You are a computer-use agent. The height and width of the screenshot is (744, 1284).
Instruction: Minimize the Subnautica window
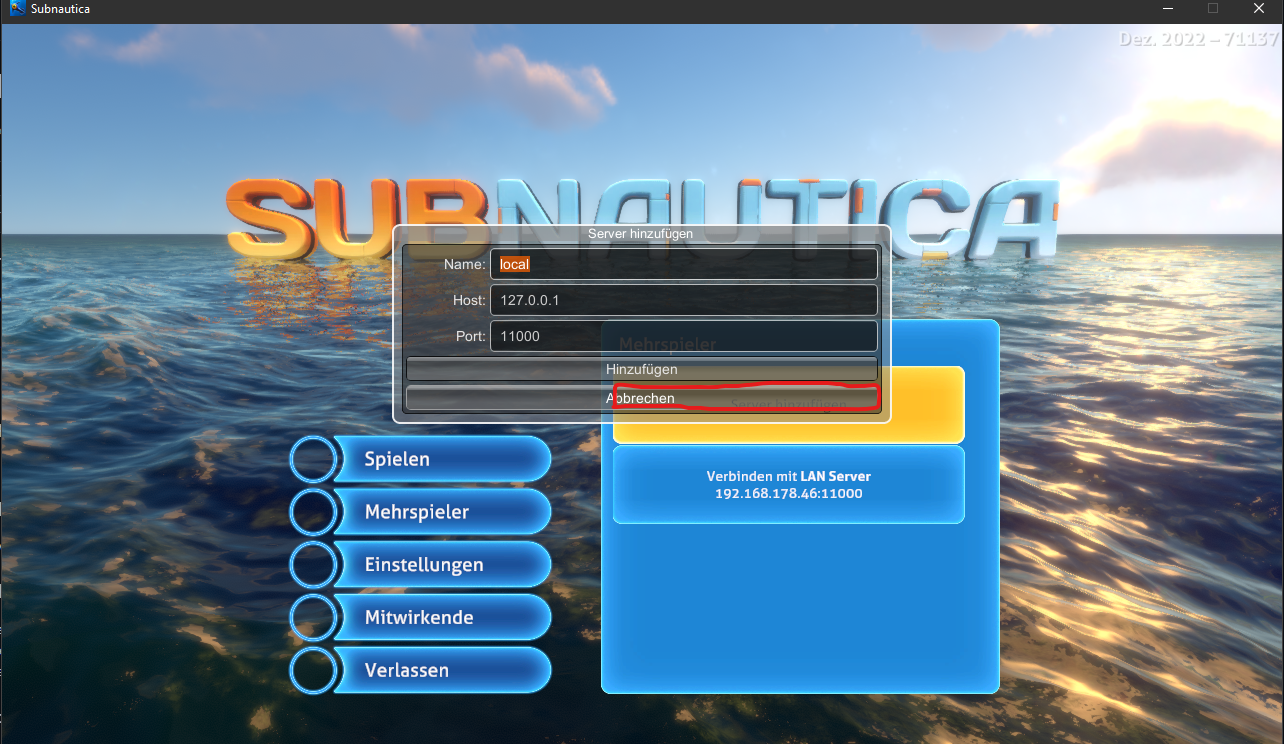(x=1167, y=9)
